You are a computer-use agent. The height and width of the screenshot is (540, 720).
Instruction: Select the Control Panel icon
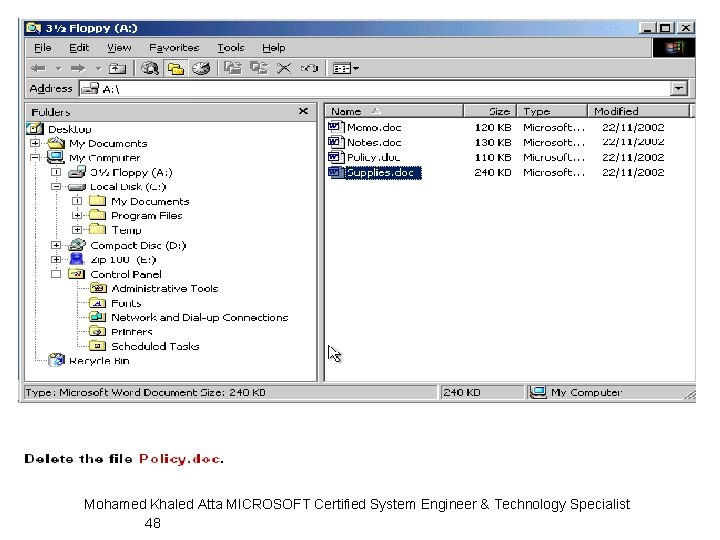coord(76,274)
